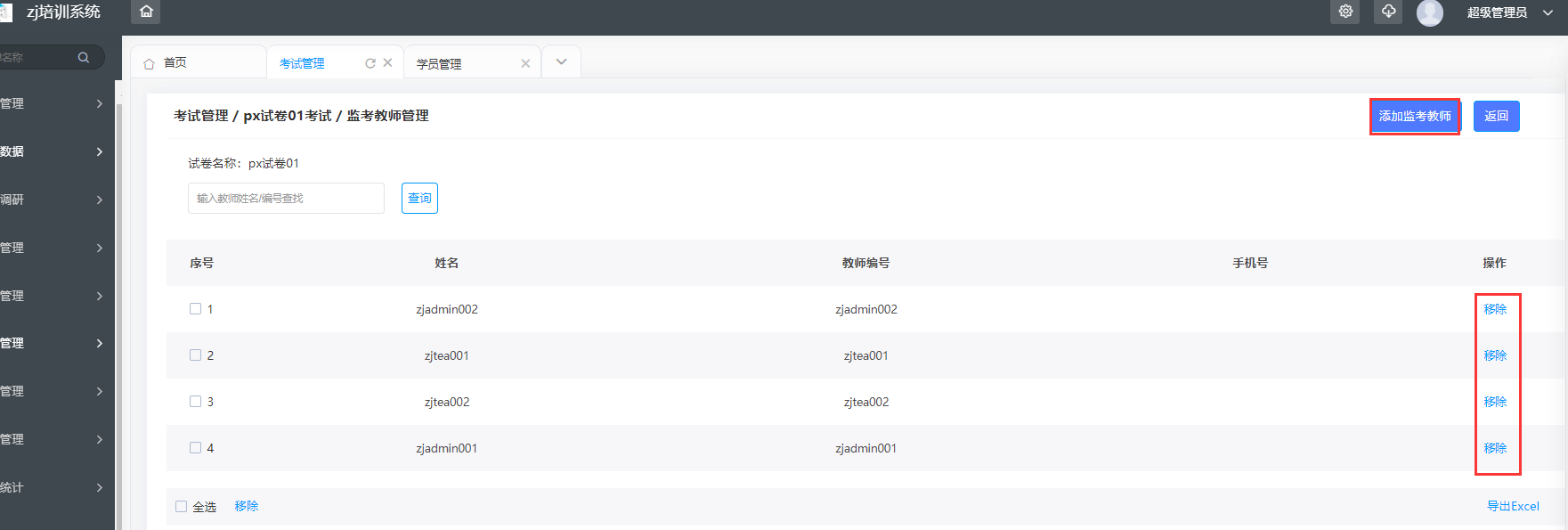Click the 操作 column header
Screen dimensions: 1568x530
click(x=1494, y=263)
